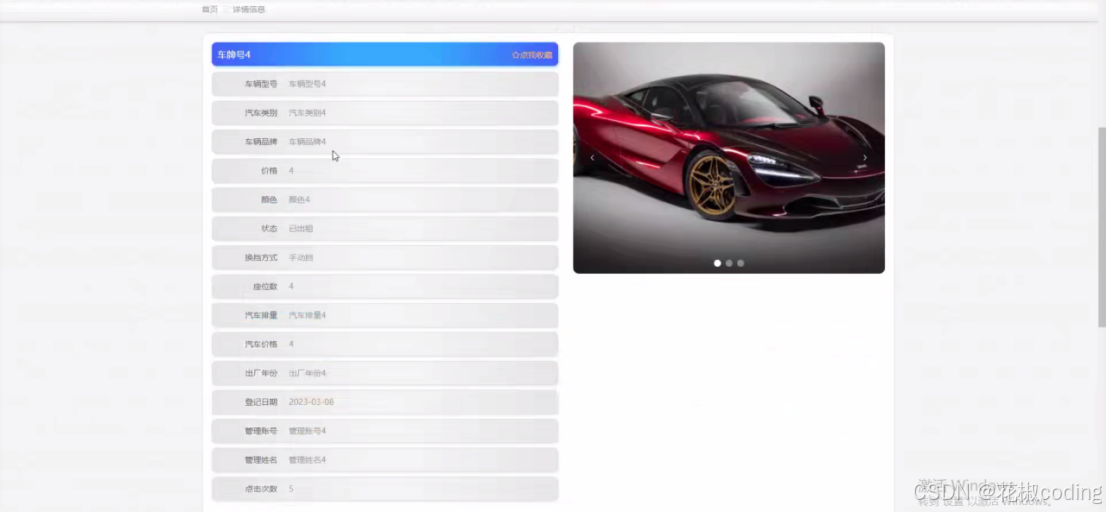Click the 详情信息 breadcrumb item

(249, 9)
